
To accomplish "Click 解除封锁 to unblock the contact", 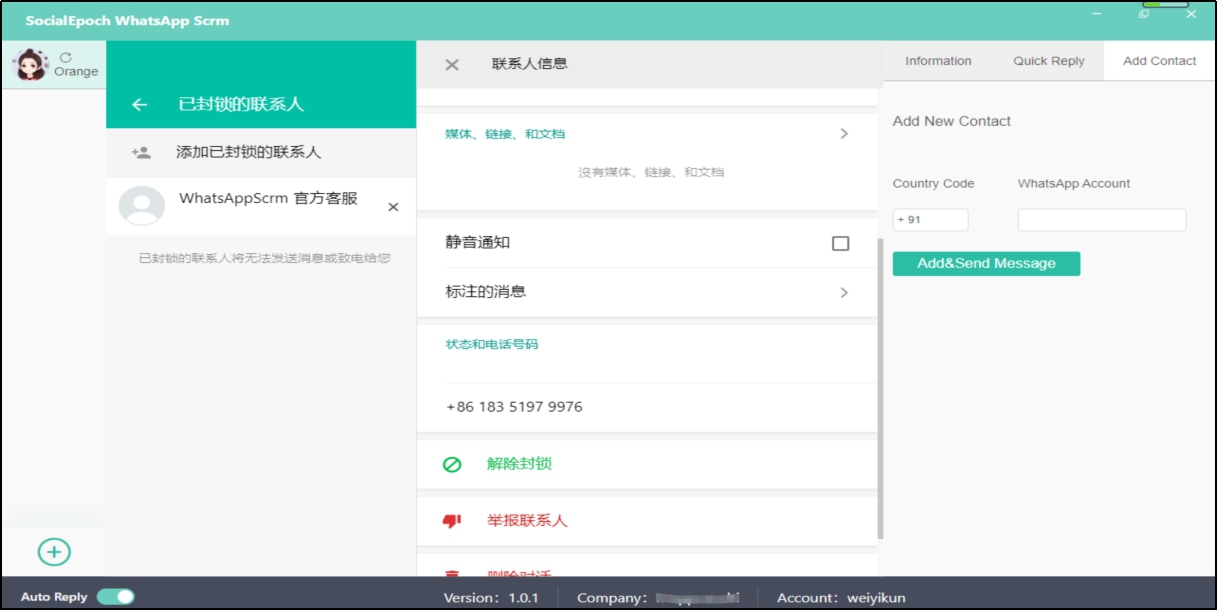I will click(x=519, y=464).
